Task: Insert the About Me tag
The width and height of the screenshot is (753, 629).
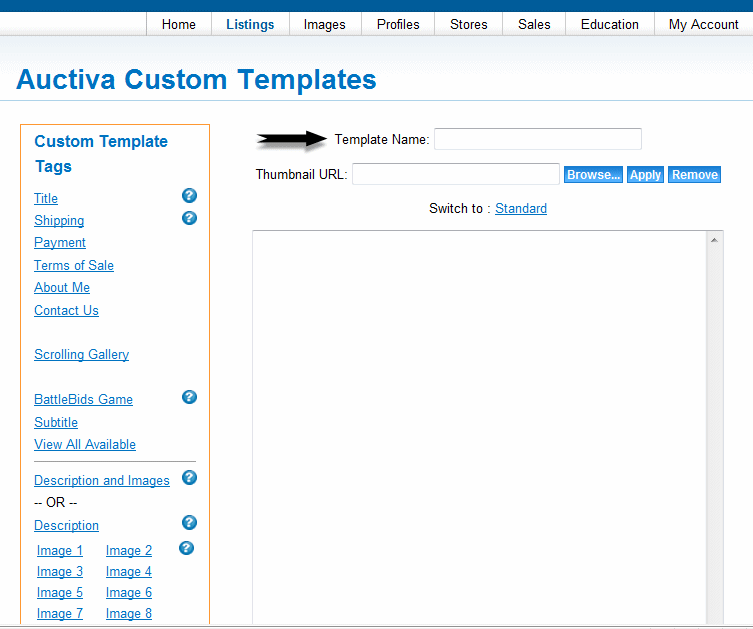Action: point(62,287)
